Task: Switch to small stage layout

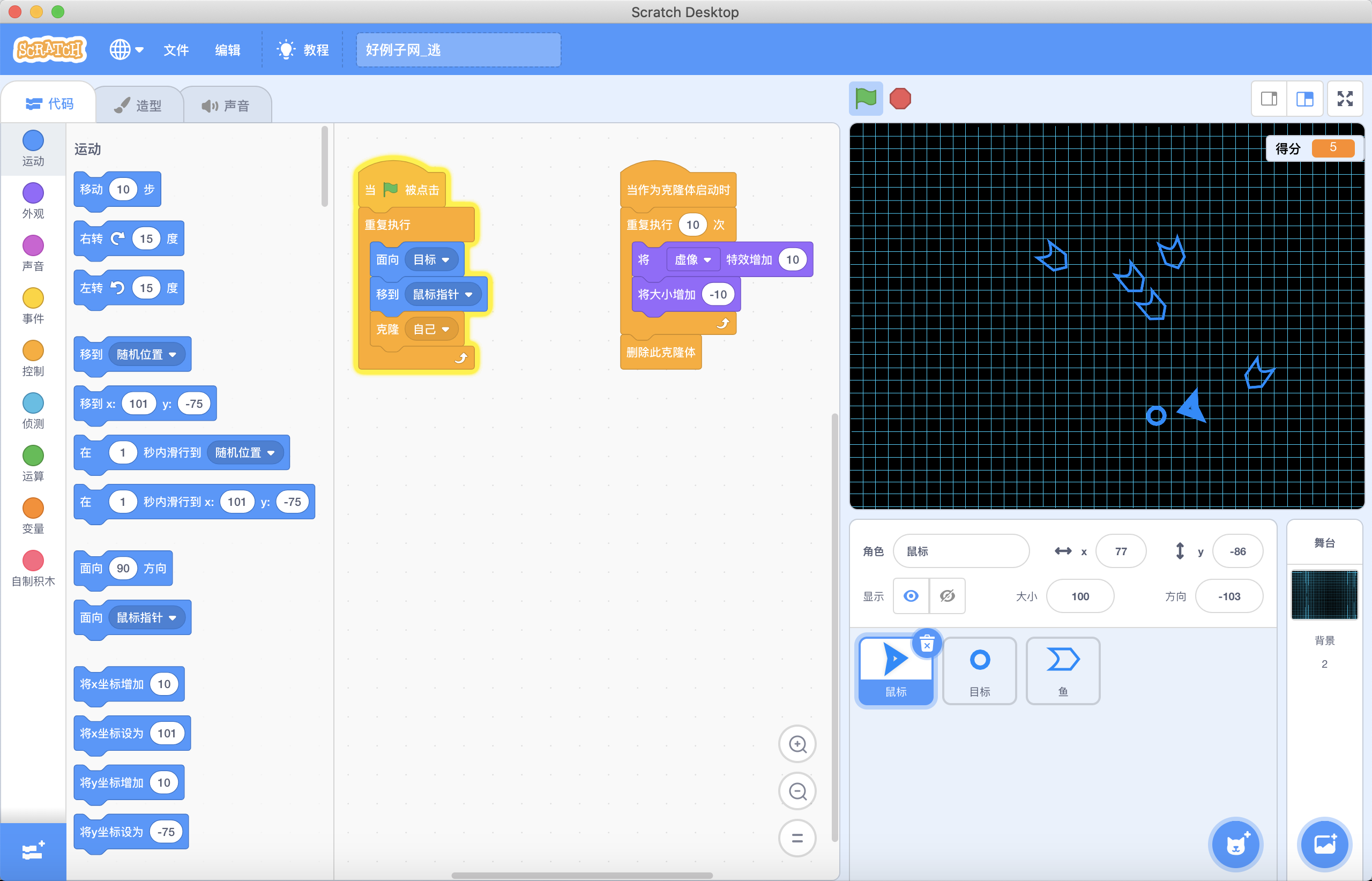Action: click(x=1269, y=99)
